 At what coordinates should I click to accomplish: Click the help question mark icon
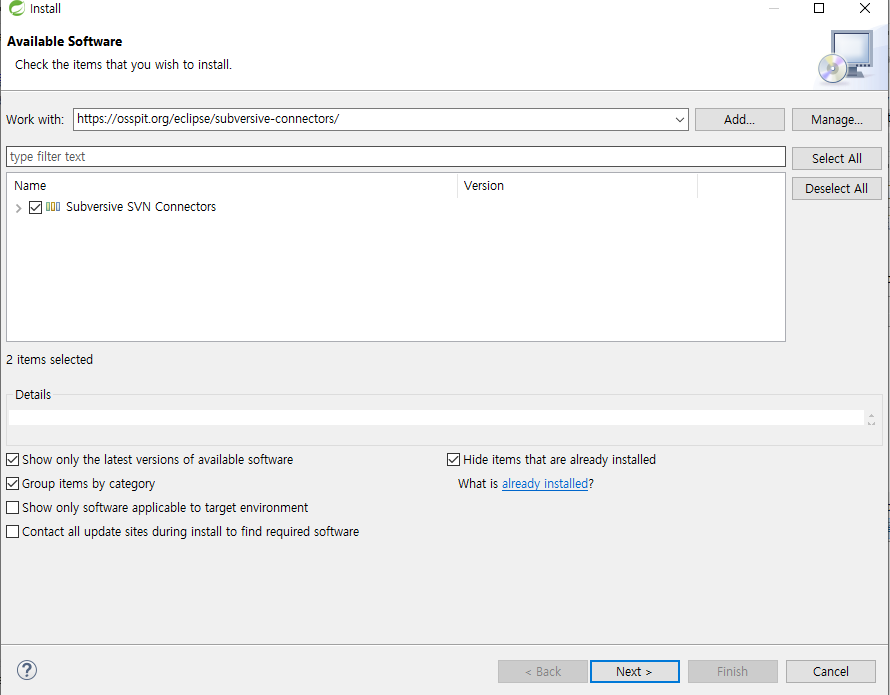pos(27,670)
